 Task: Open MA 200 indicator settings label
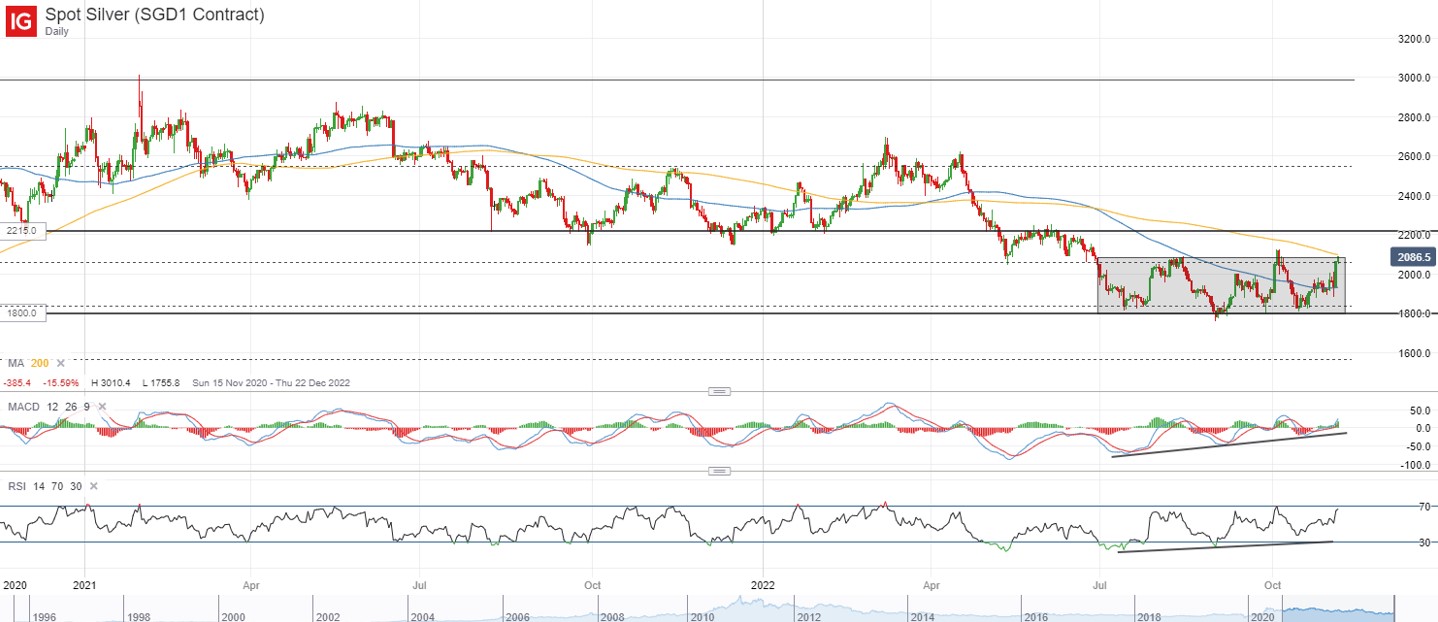click(28, 363)
